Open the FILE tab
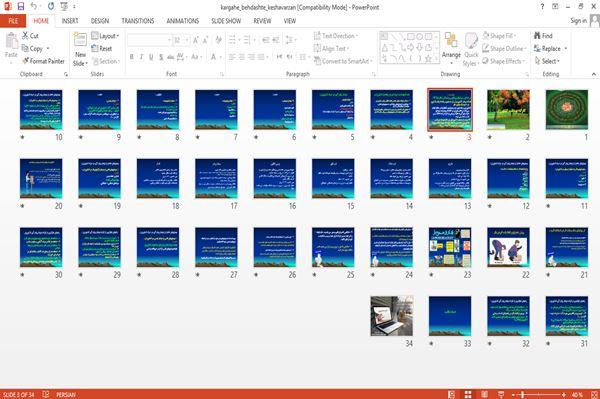 coord(13,21)
